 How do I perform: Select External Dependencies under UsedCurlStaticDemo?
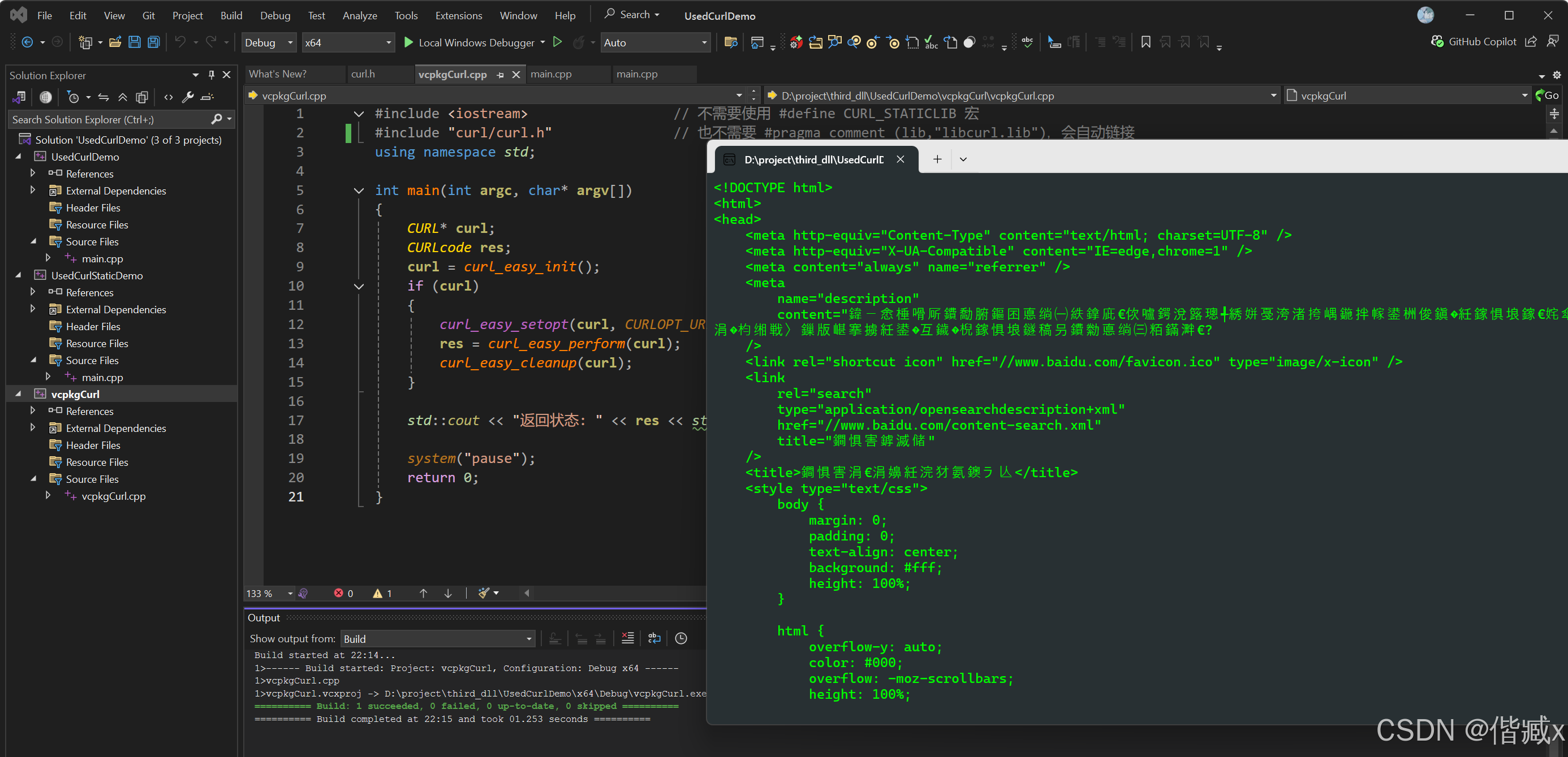[x=115, y=309]
